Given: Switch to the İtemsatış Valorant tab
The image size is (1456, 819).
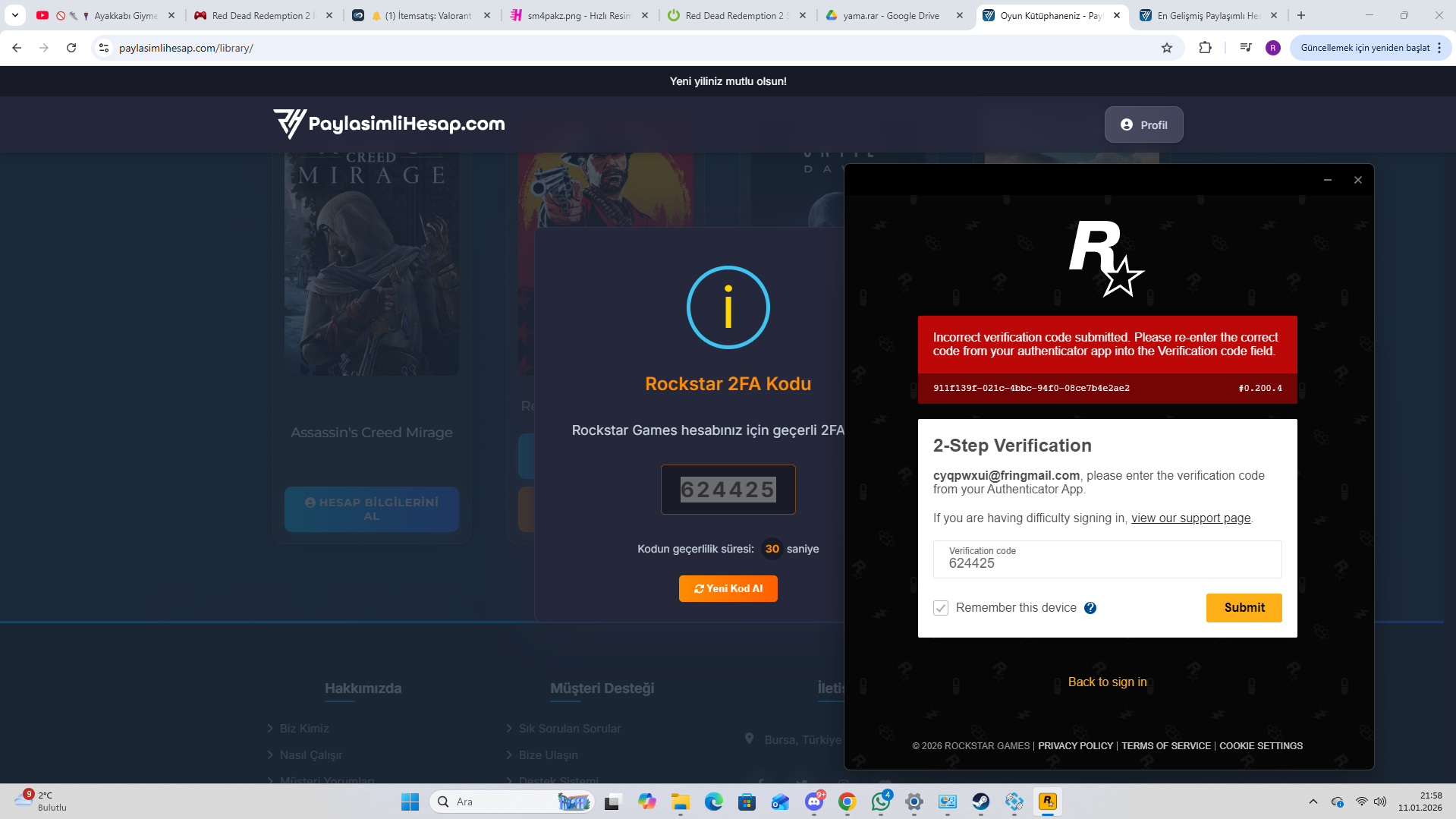Looking at the screenshot, I should click(421, 15).
